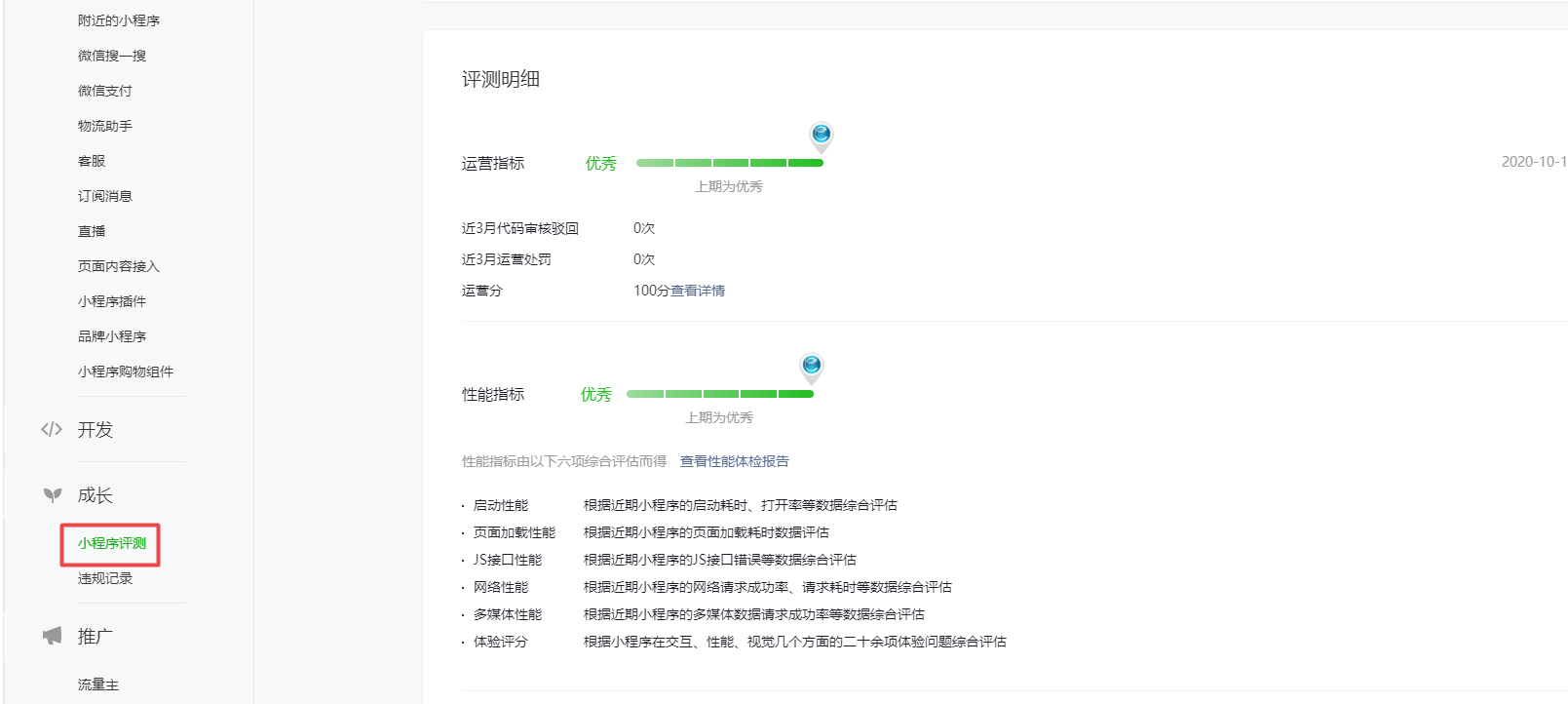The image size is (1568, 704).
Task: Click the 运营分 label
Action: click(x=482, y=291)
